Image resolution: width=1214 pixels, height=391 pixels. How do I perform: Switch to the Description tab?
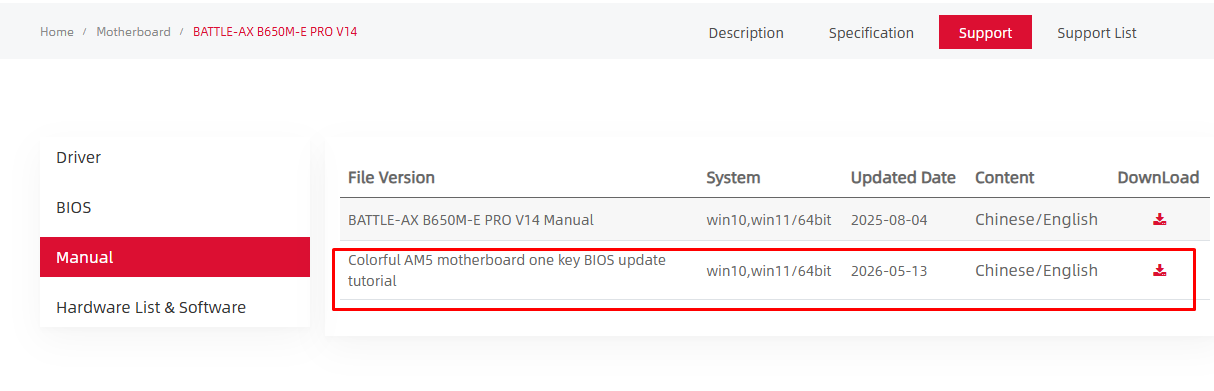[x=746, y=33]
